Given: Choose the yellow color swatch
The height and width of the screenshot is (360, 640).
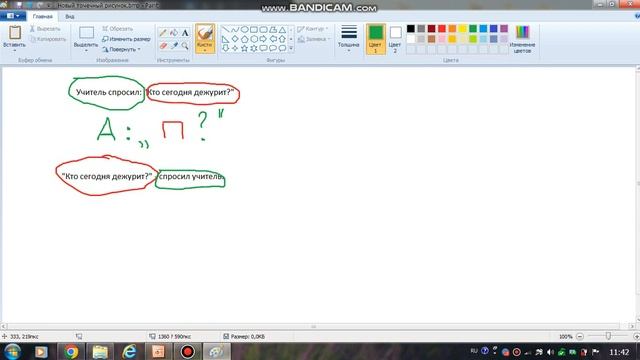Looking at the screenshot, I should pos(462,29).
